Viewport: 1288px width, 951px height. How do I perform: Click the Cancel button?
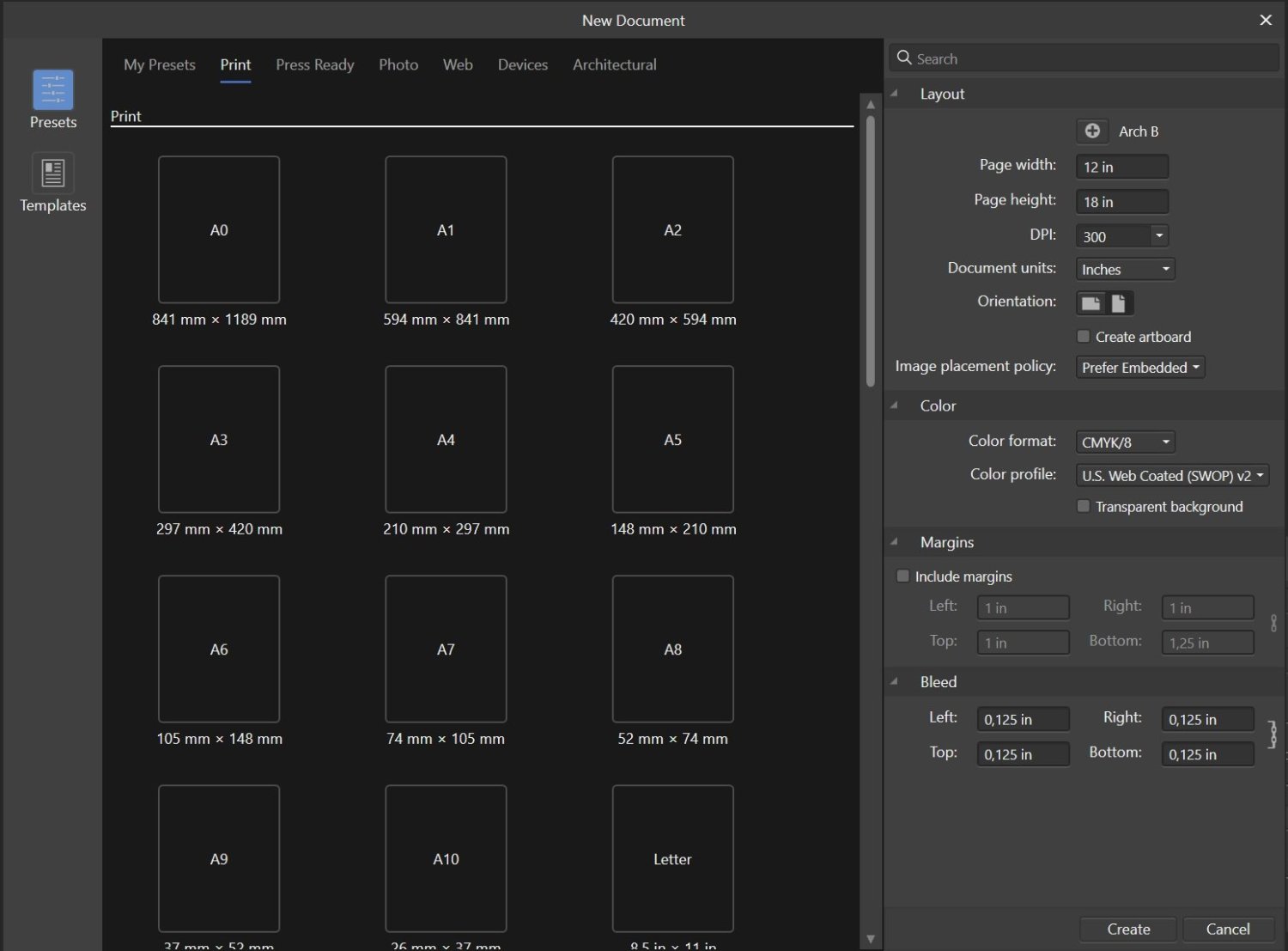pos(1228,929)
